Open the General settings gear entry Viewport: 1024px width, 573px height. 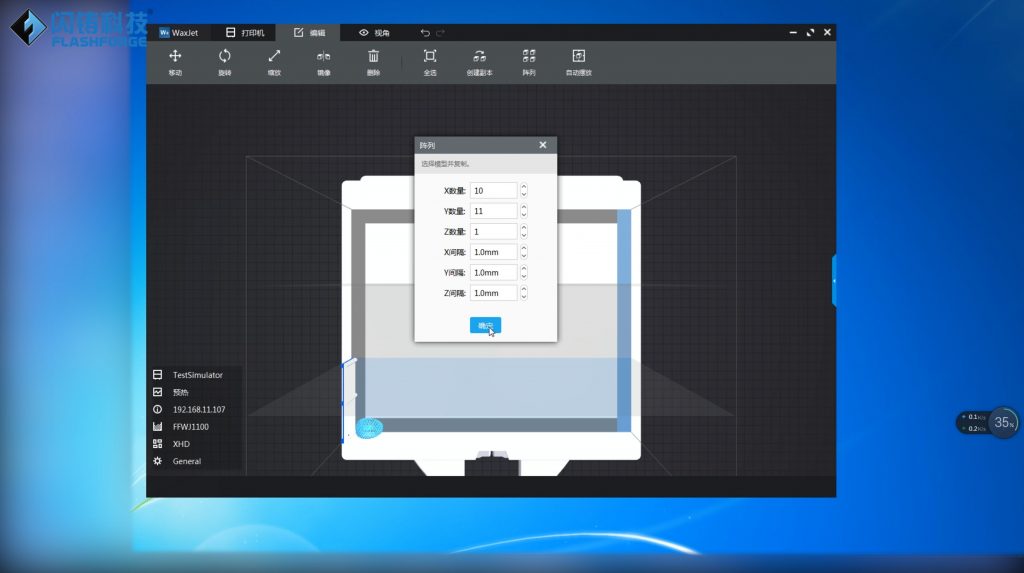click(177, 461)
